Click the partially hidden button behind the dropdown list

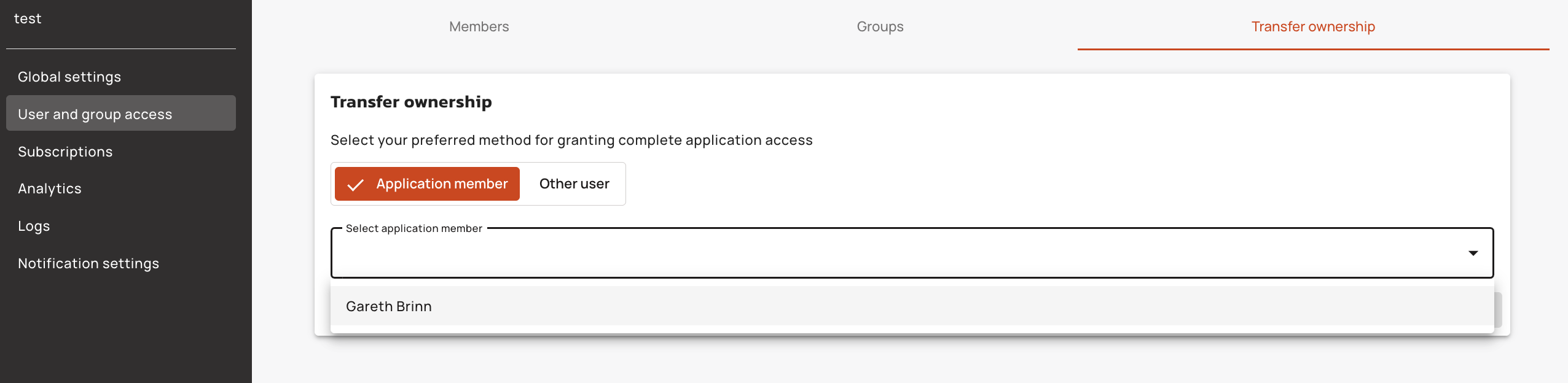click(1499, 310)
